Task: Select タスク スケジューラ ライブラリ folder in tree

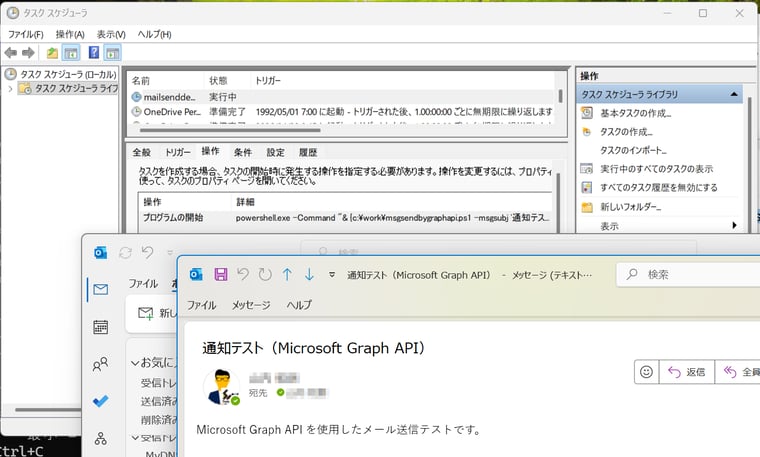Action: 68,88
